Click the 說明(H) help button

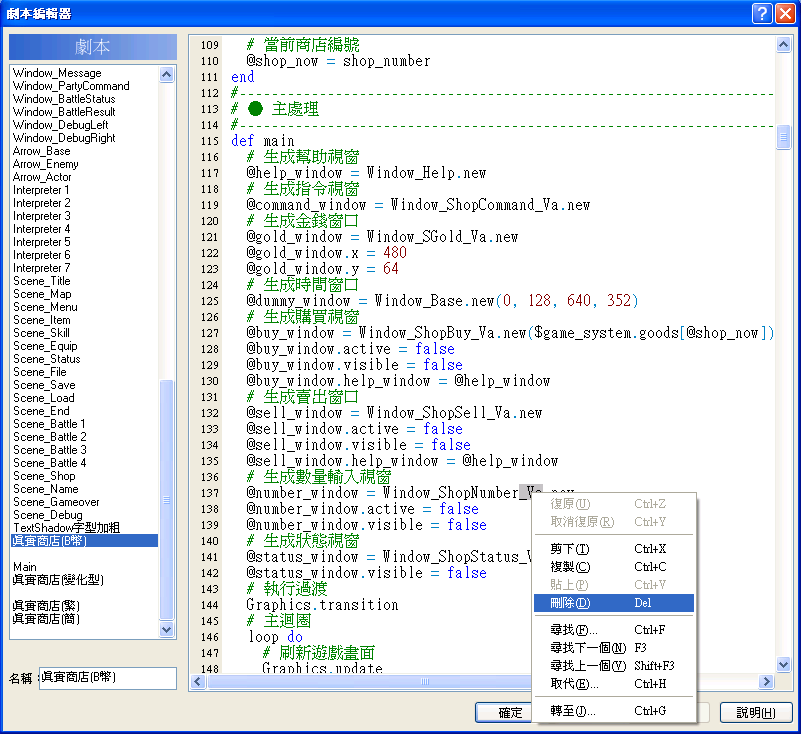click(756, 713)
